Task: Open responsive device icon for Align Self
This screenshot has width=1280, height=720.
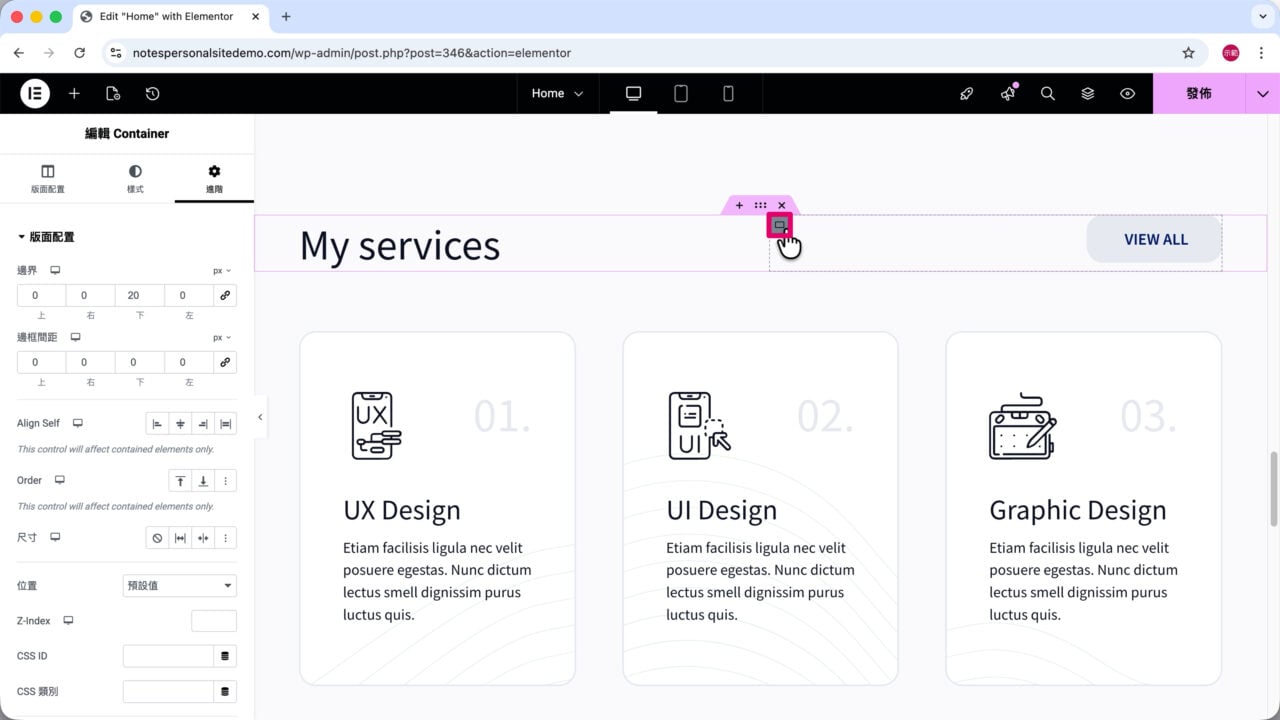Action: 78,423
